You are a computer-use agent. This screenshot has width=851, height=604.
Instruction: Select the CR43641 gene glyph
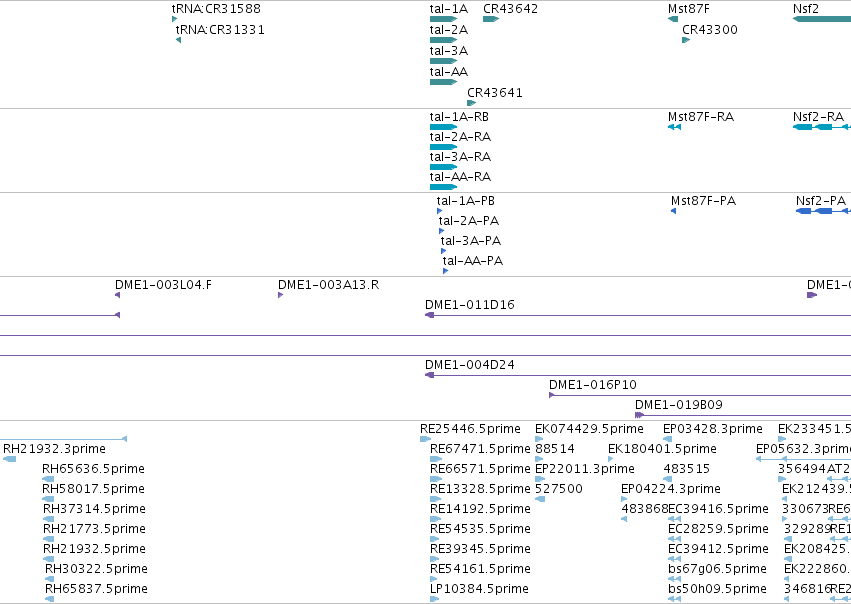tap(472, 103)
